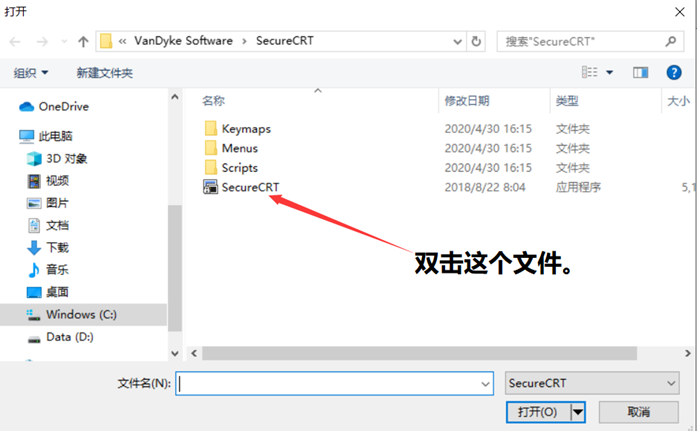Select the Menus folder icon

click(x=211, y=148)
